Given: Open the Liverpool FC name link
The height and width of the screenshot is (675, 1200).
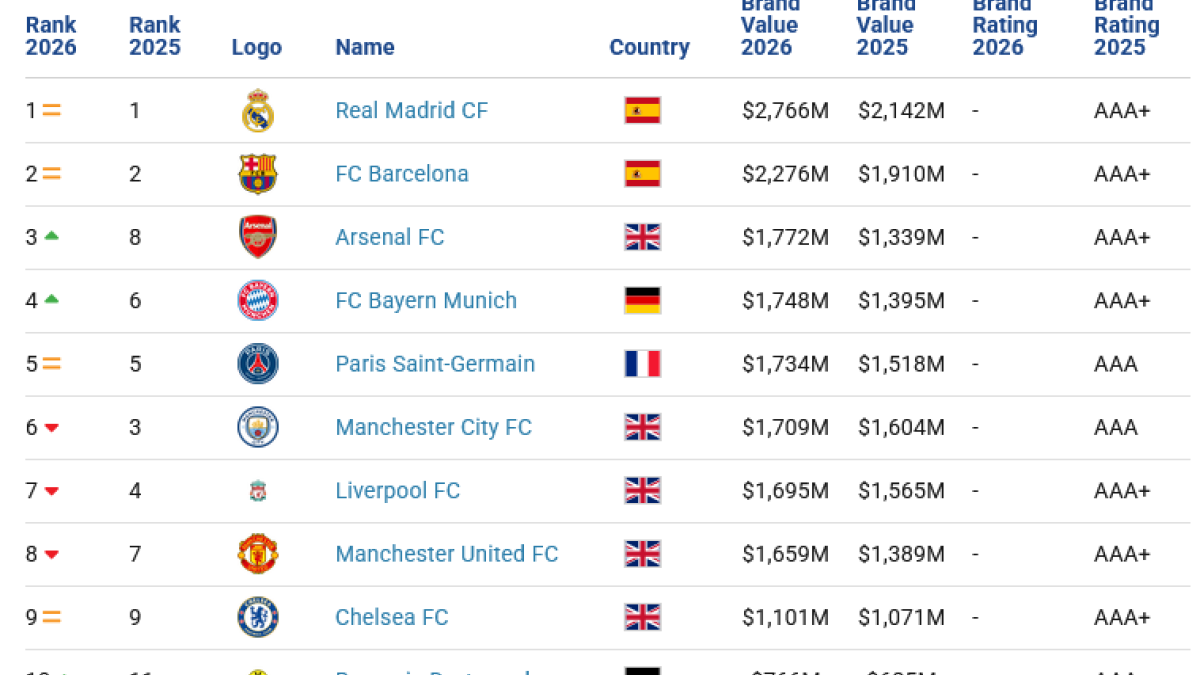Looking at the screenshot, I should 398,491.
